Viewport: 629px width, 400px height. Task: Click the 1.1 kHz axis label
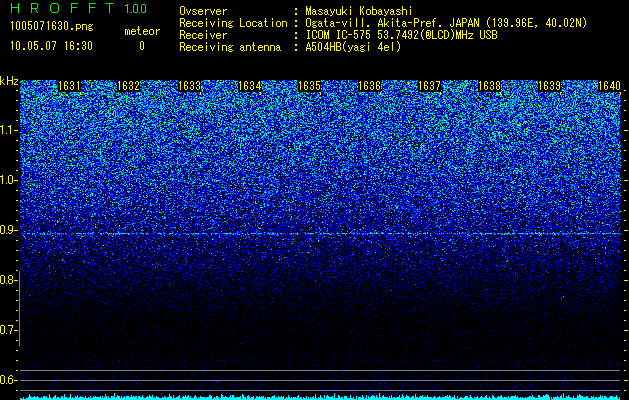(8, 130)
